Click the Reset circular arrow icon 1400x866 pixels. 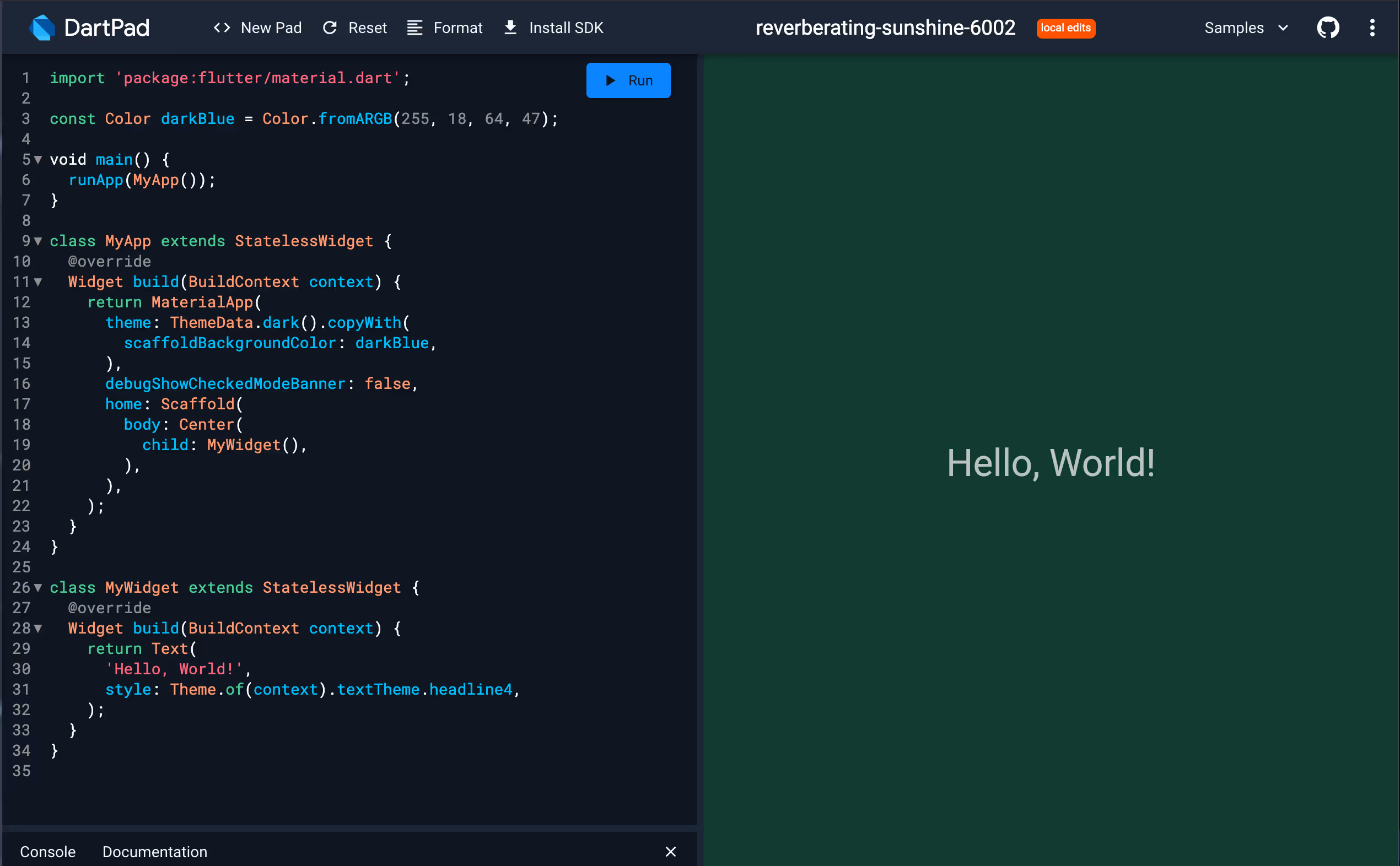click(x=330, y=28)
